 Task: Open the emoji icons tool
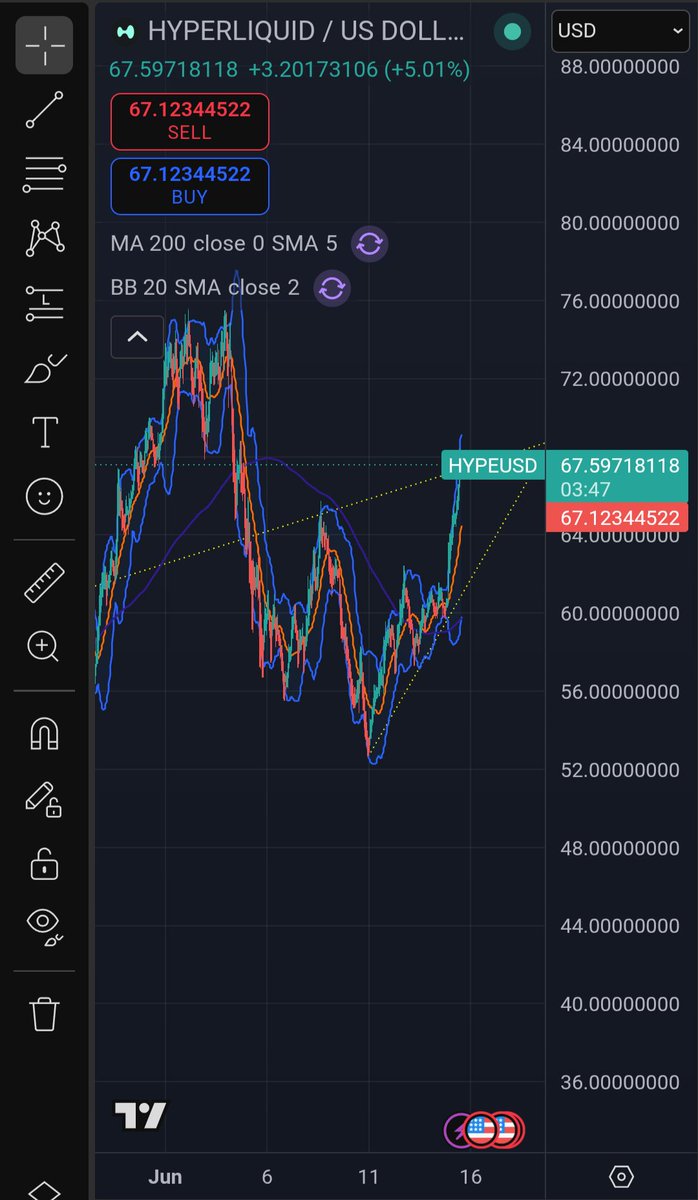coord(44,497)
